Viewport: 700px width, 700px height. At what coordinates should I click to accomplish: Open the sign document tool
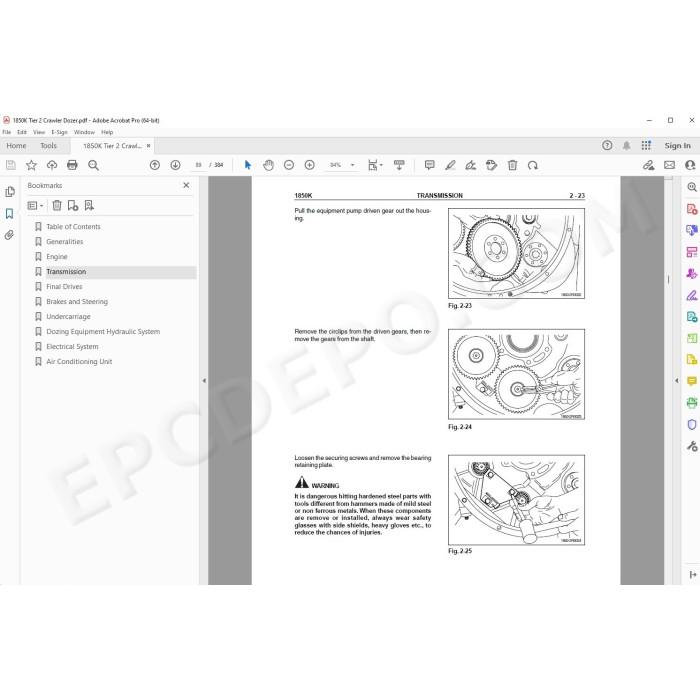click(471, 165)
